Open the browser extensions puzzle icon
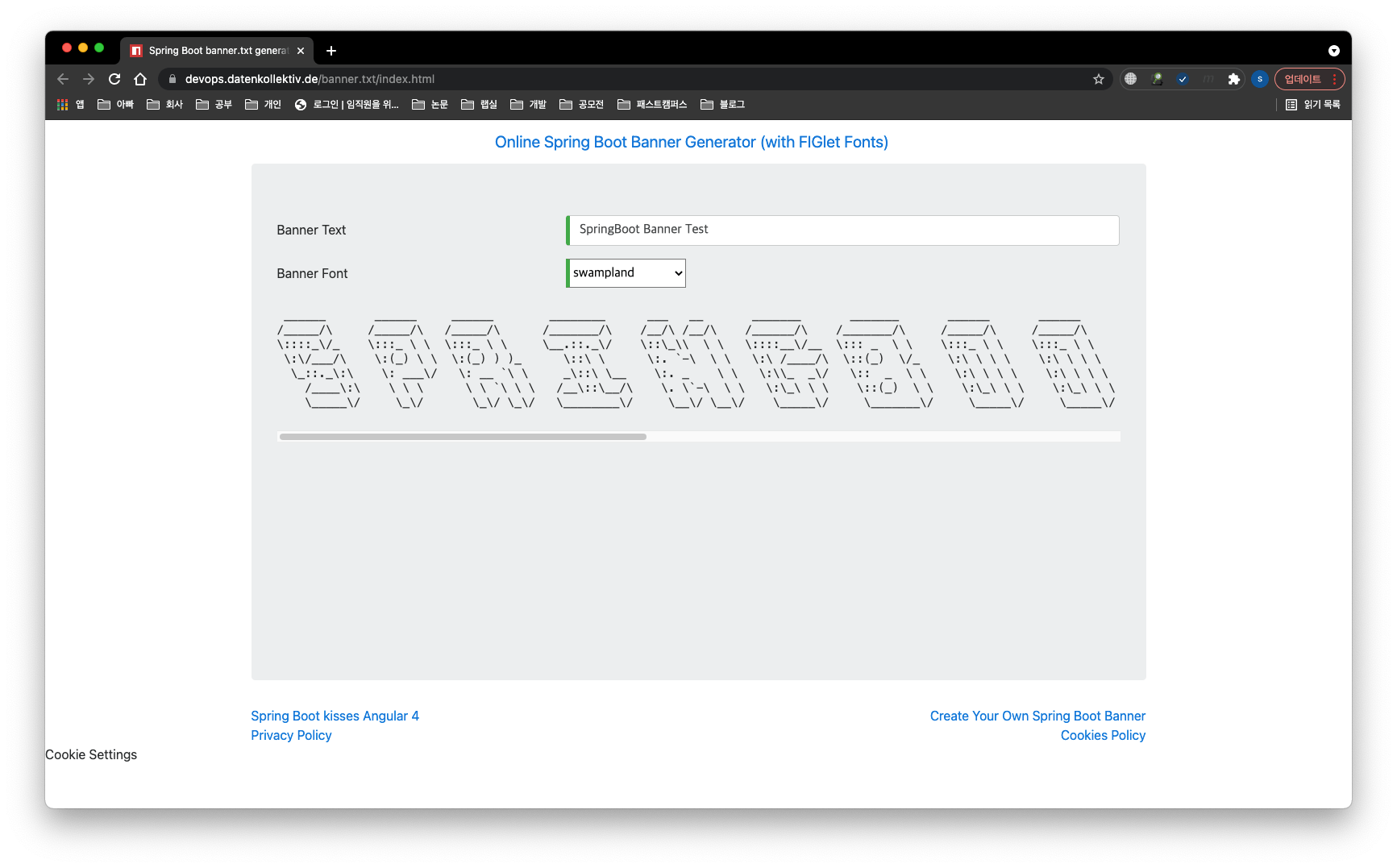This screenshot has width=1397, height=868. [x=1235, y=78]
